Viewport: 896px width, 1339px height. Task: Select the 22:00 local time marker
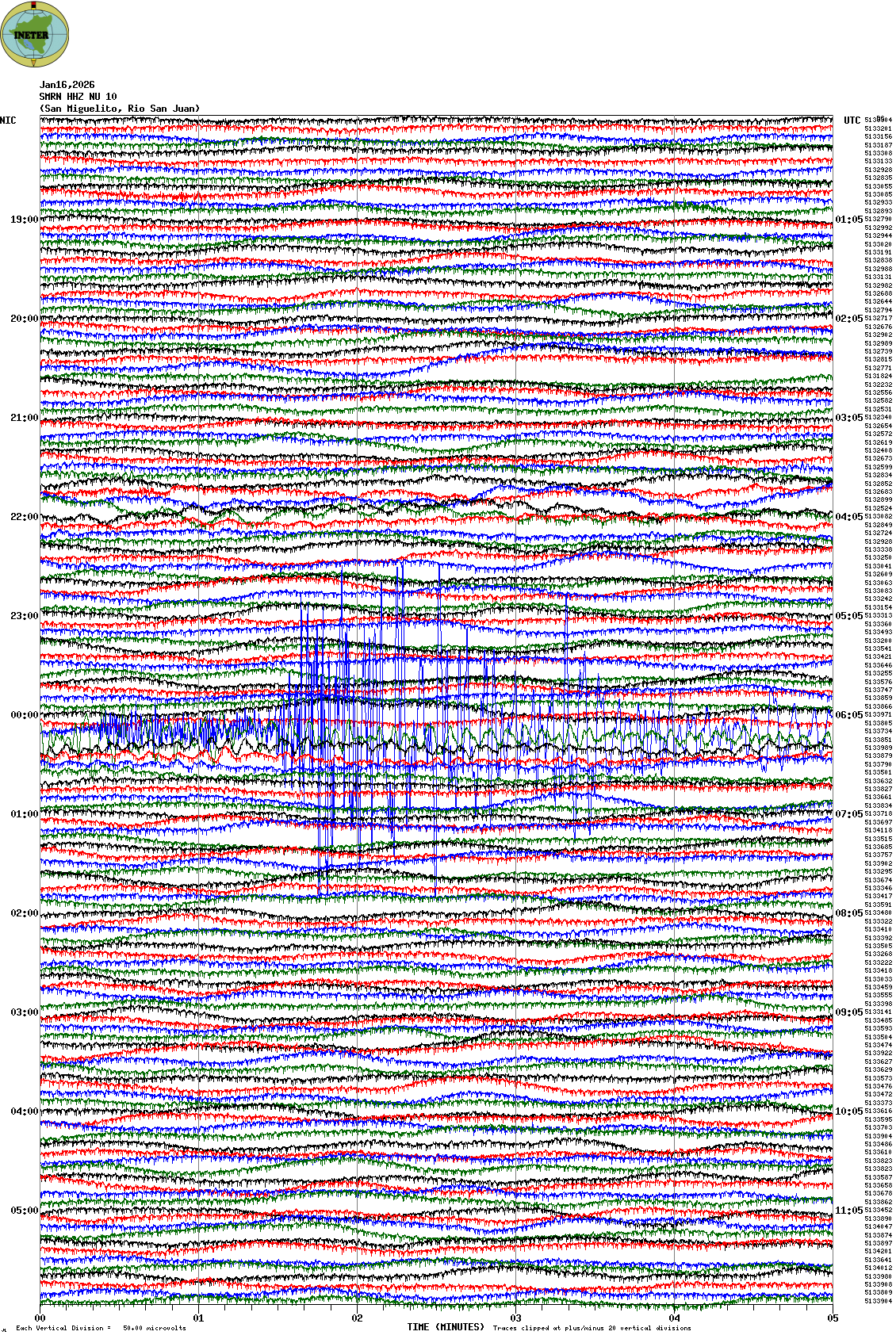(x=24, y=517)
